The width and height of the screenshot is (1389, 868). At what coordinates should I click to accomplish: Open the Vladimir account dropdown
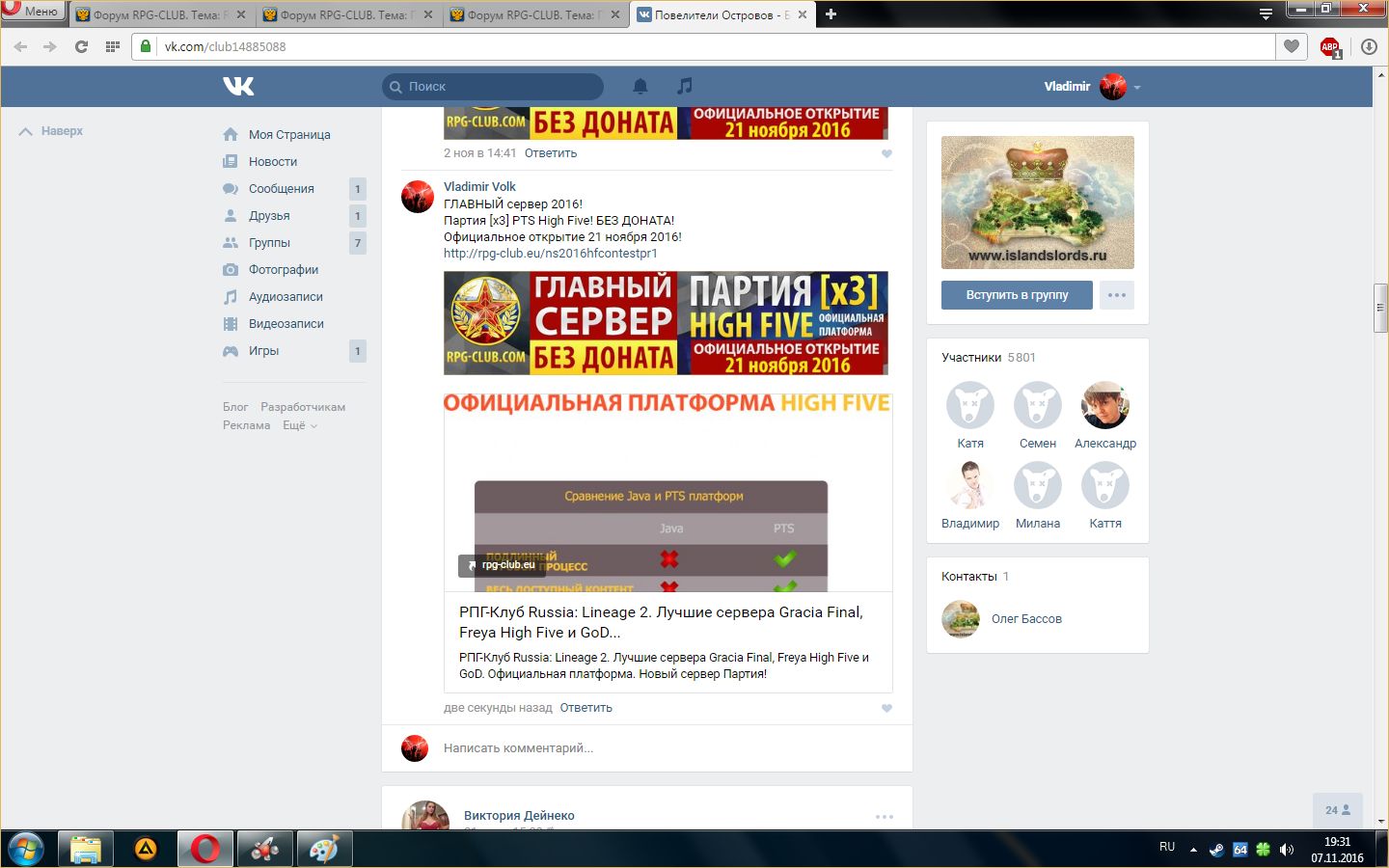(1092, 87)
